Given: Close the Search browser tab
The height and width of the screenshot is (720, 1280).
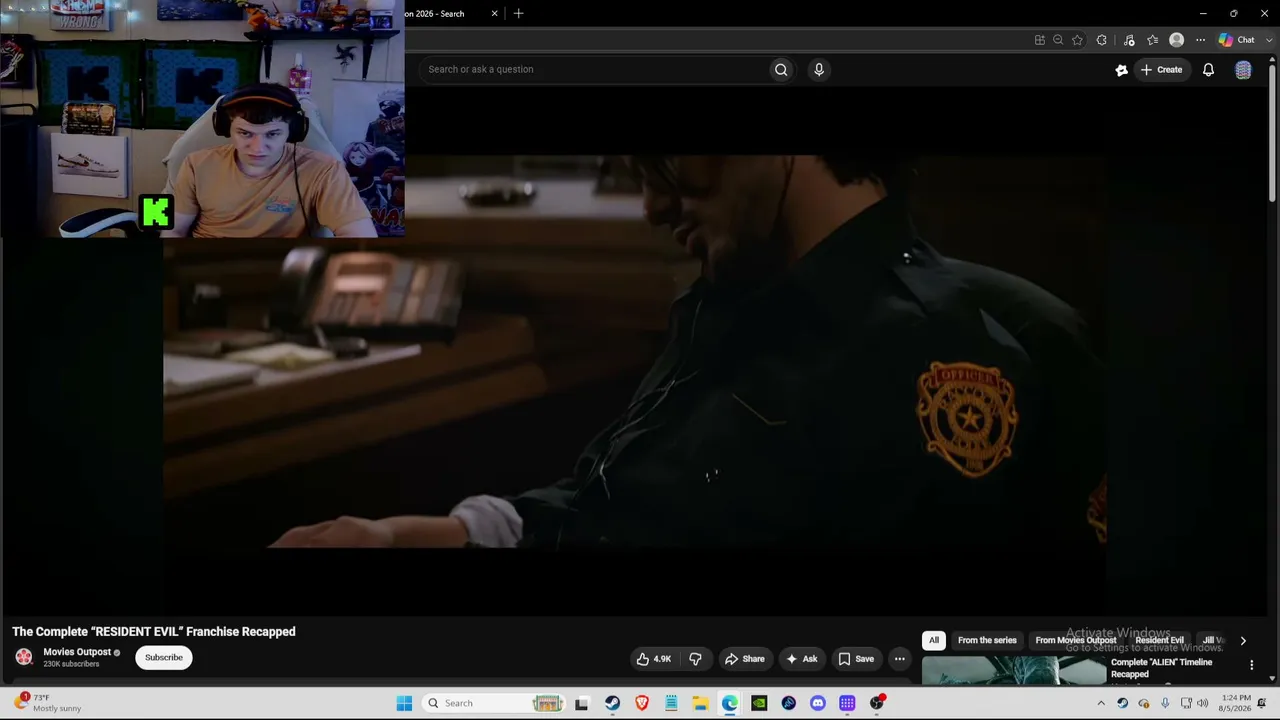Looking at the screenshot, I should [x=494, y=14].
